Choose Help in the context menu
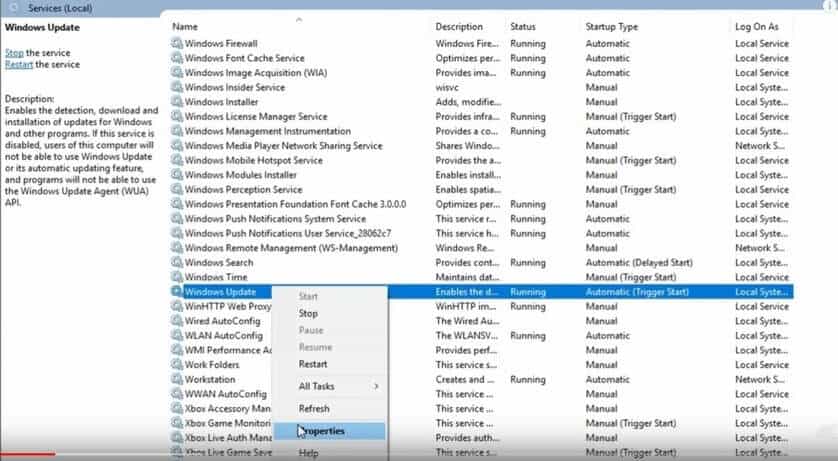838x461 pixels. coord(308,453)
